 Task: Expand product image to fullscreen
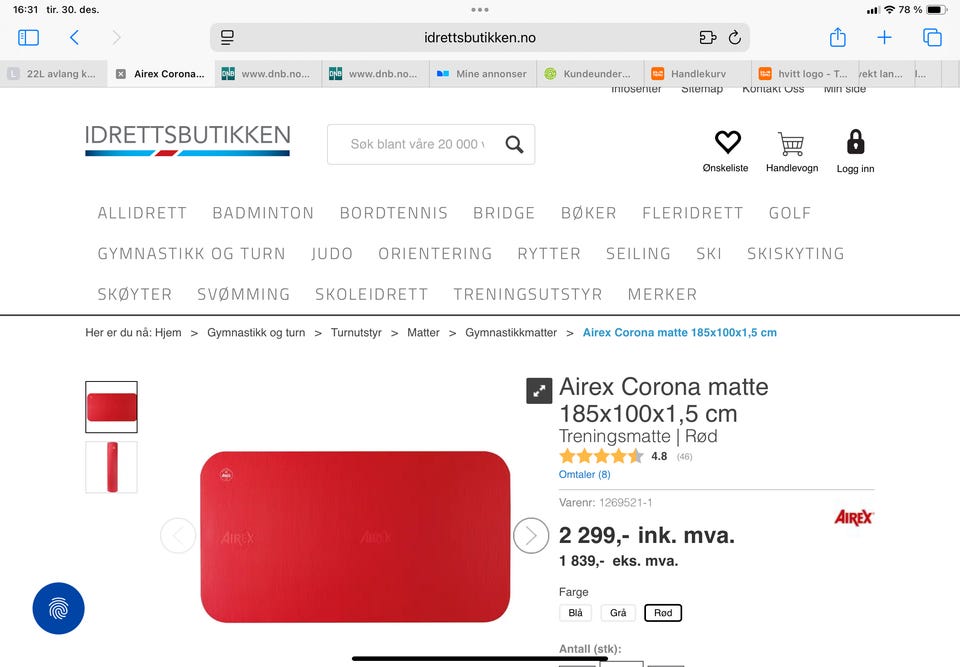tap(539, 391)
